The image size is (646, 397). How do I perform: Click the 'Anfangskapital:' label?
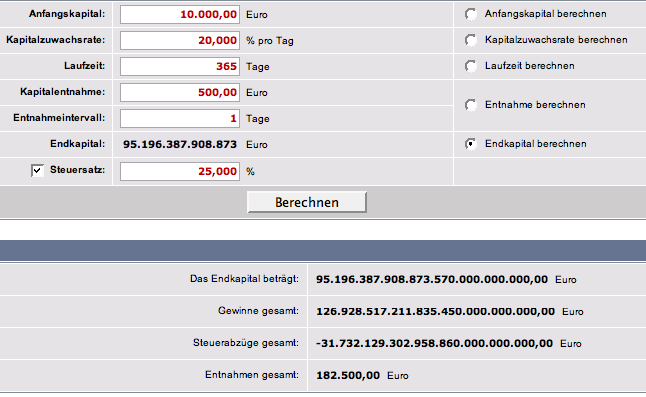pos(67,14)
